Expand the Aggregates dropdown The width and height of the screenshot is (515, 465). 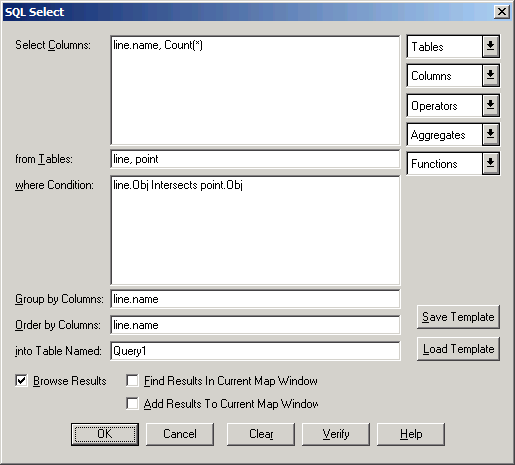pyautogui.click(x=490, y=135)
